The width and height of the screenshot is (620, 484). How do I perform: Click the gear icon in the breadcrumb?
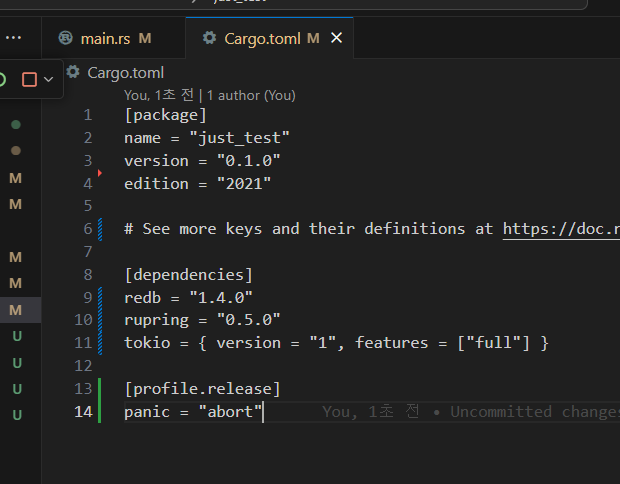(73, 72)
